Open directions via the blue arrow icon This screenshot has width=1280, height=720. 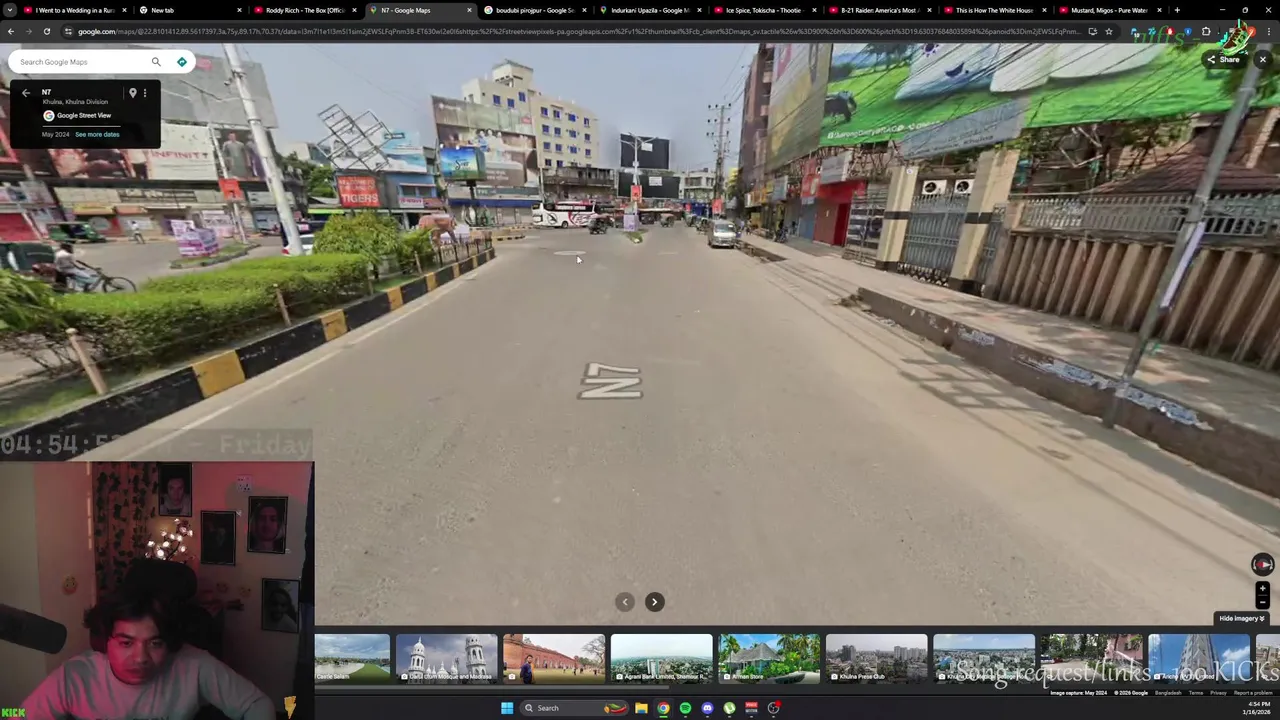(182, 62)
